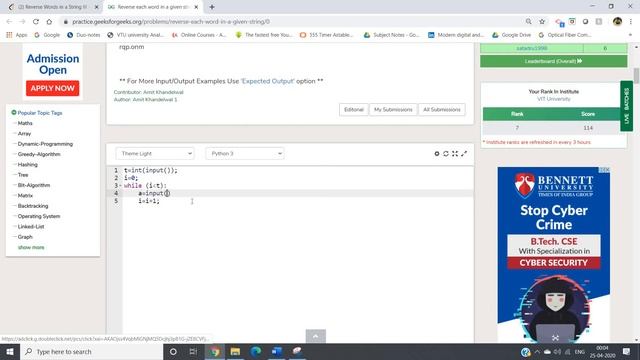Open File Explorer from taskbar
This screenshot has width=640, height=360.
(235, 351)
